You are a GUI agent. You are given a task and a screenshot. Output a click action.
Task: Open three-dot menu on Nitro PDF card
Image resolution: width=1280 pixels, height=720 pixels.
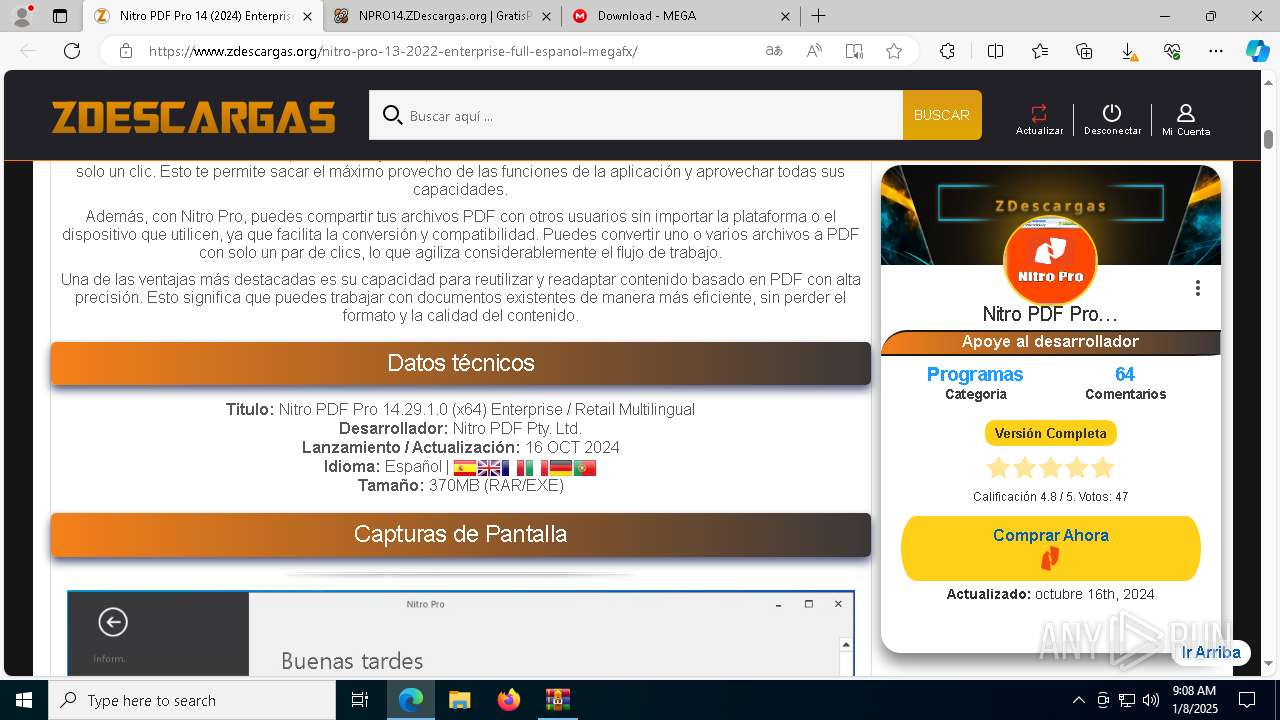1197,288
